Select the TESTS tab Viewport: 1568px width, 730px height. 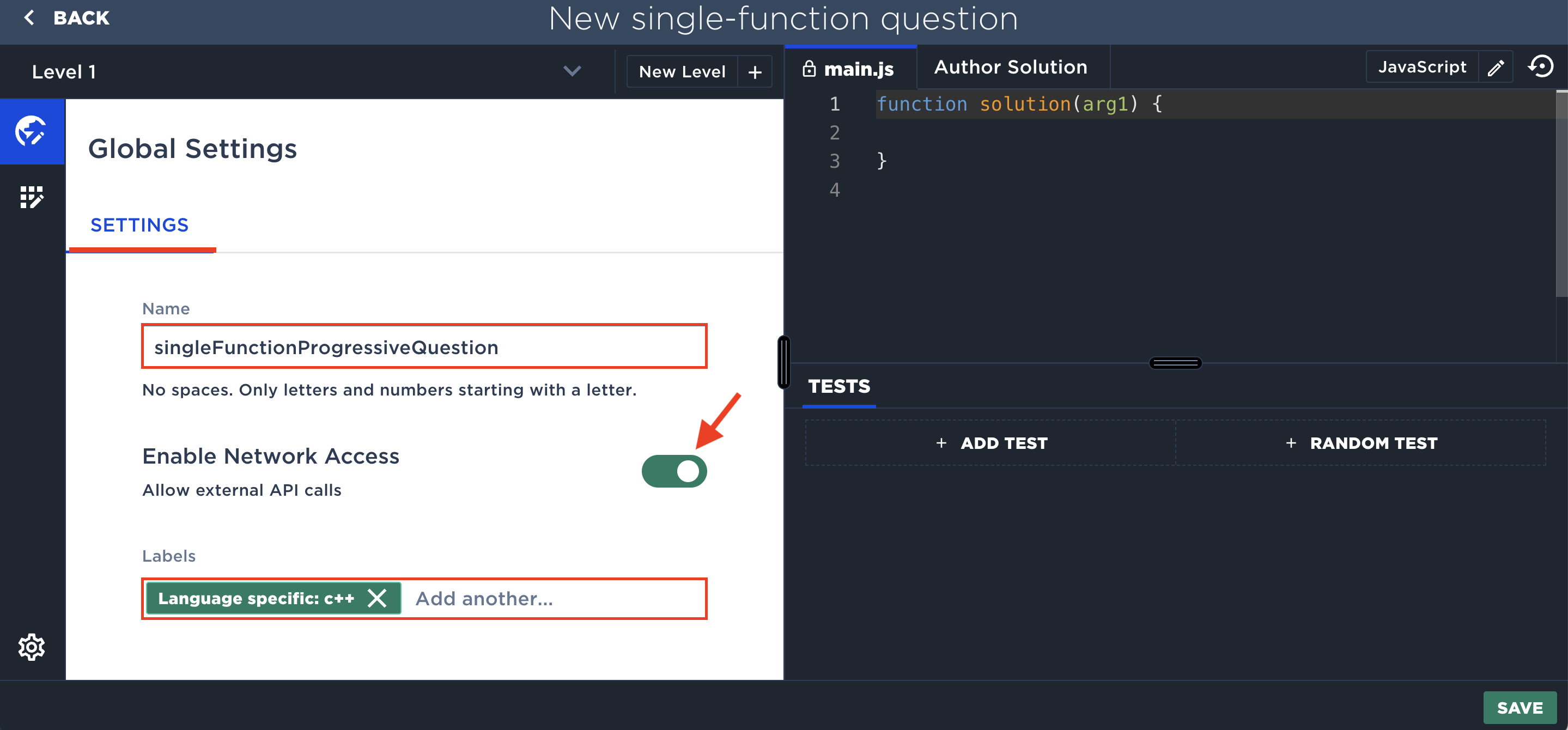point(839,386)
